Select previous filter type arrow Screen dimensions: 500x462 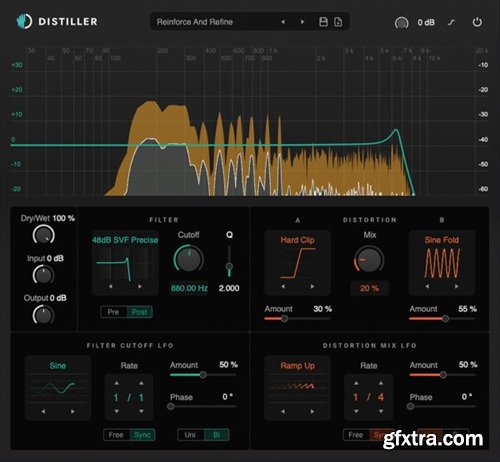[110, 286]
